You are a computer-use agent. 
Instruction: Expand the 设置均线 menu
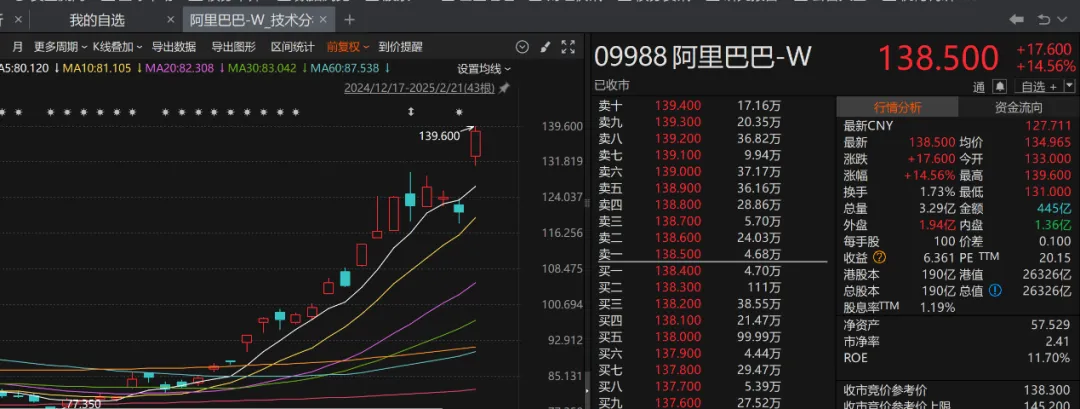[x=485, y=69]
